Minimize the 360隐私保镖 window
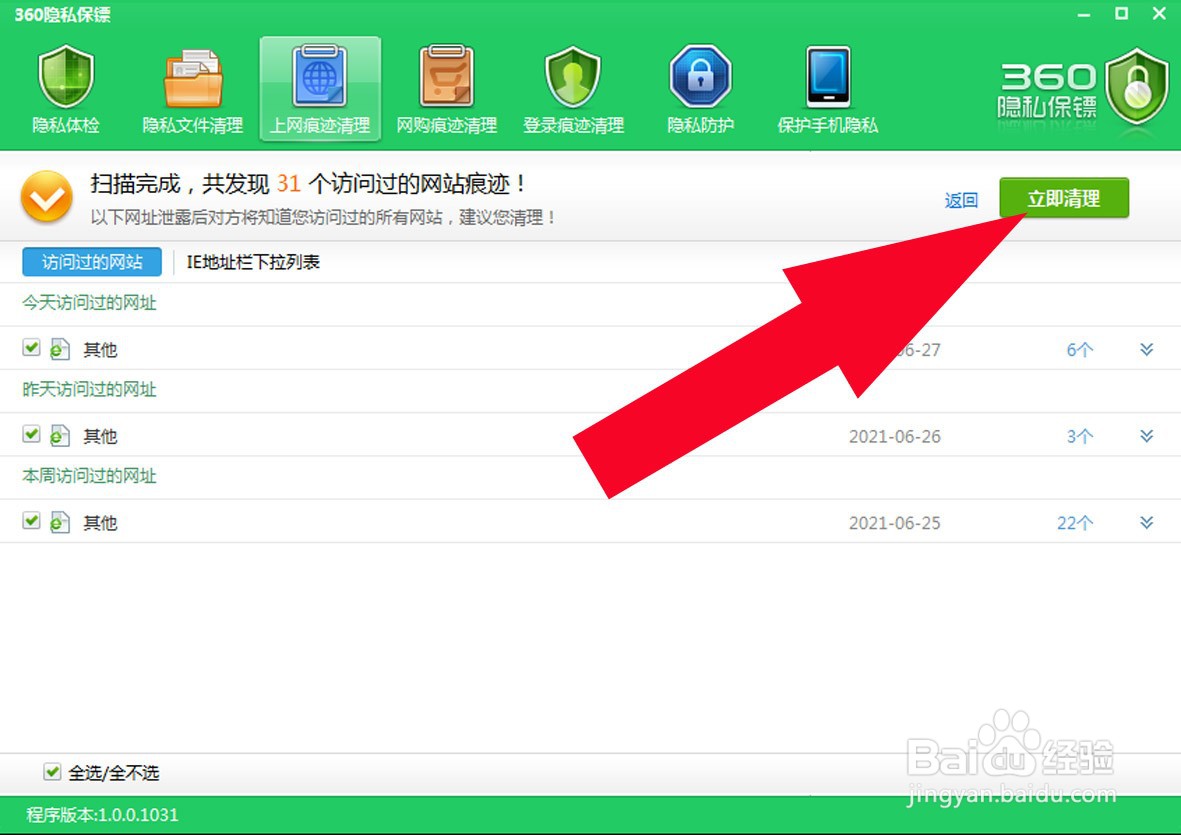The height and width of the screenshot is (835, 1181). (1084, 14)
